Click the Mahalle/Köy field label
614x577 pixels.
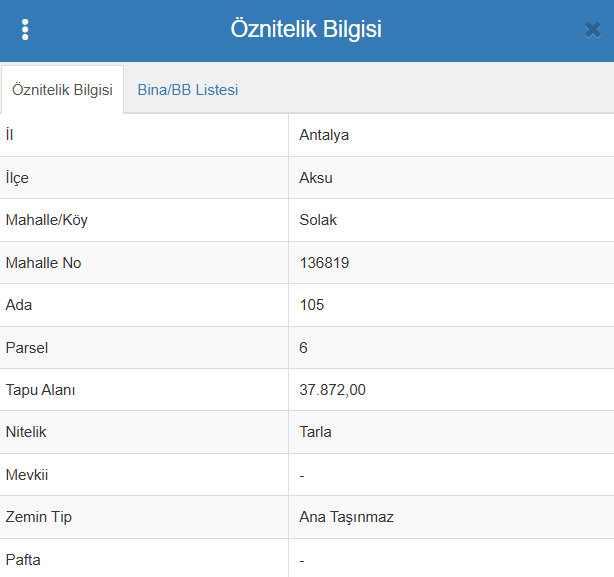(53, 220)
